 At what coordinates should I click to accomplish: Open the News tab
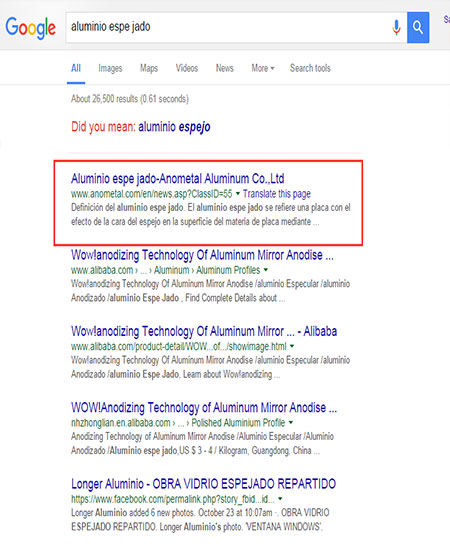pyautogui.click(x=224, y=68)
